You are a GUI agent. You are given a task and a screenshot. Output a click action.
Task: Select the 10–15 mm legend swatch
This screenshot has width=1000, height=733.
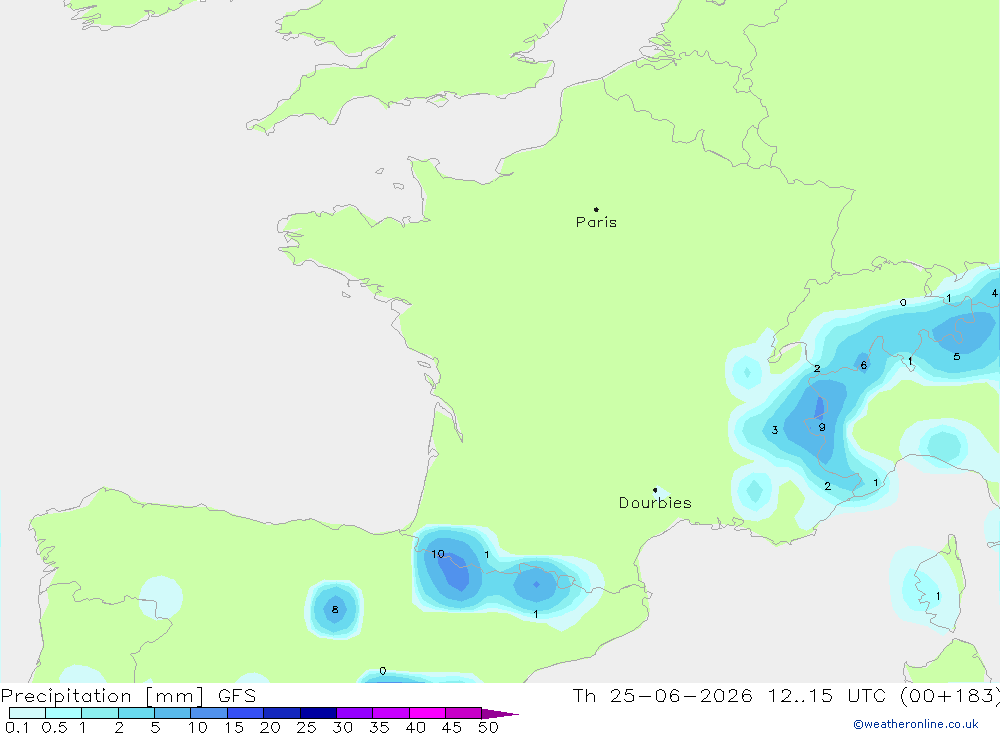[209, 713]
